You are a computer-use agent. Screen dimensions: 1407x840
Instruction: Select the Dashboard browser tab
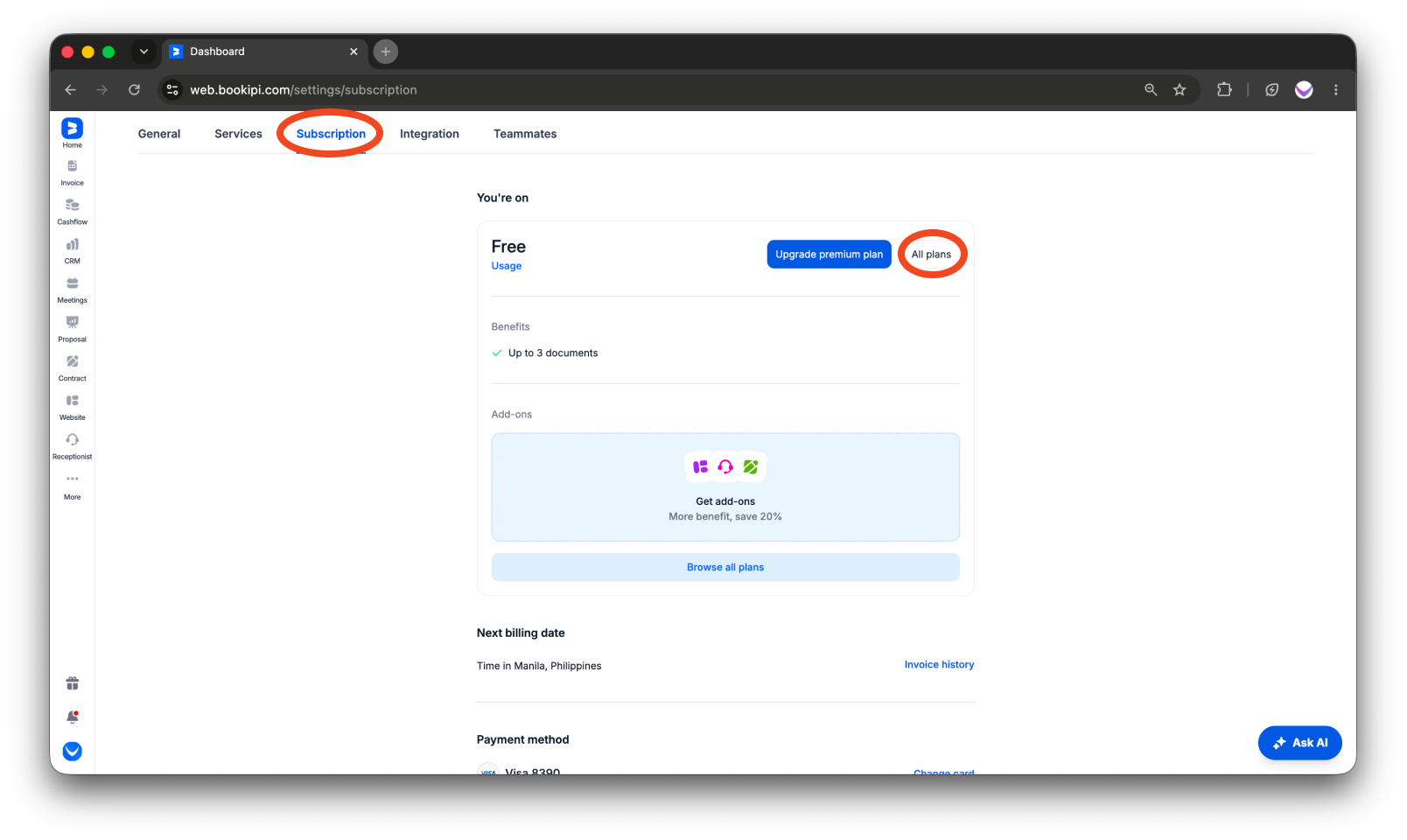tap(264, 52)
